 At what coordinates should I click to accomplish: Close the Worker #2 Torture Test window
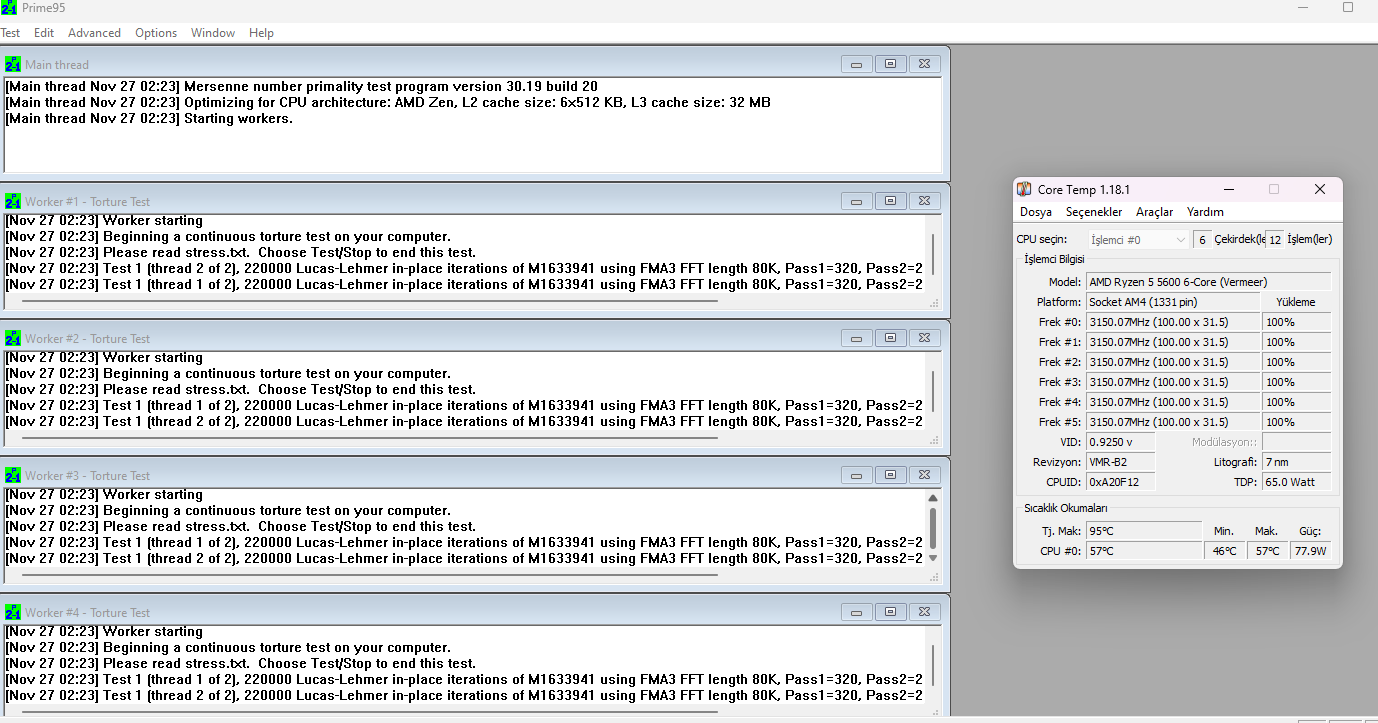click(925, 338)
